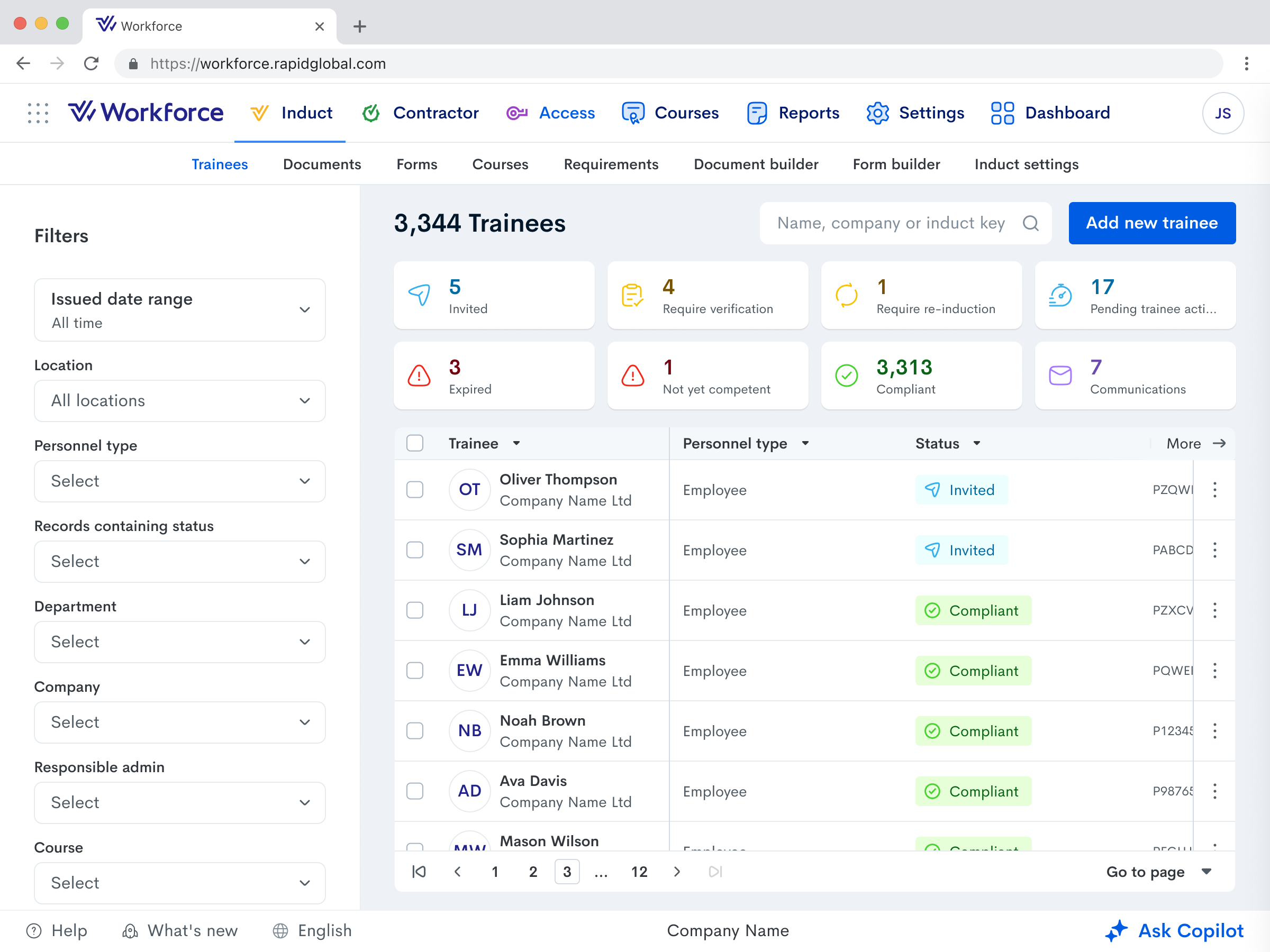
Task: Expand the Issued date range dropdown
Action: coord(180,310)
